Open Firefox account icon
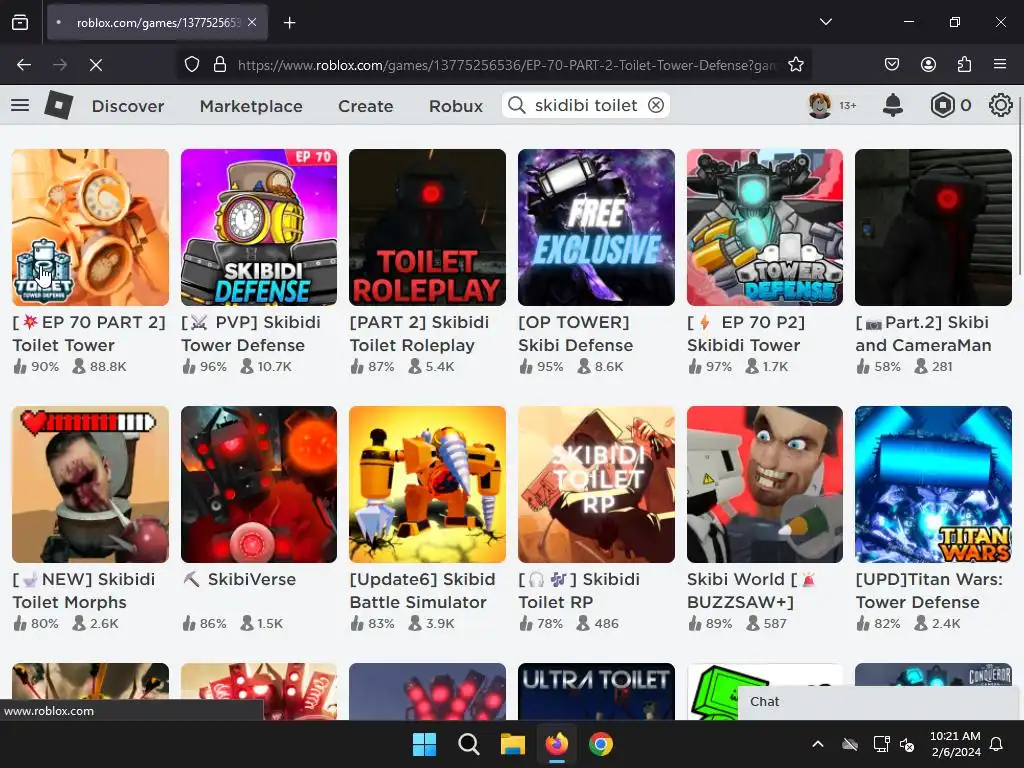 (x=928, y=65)
